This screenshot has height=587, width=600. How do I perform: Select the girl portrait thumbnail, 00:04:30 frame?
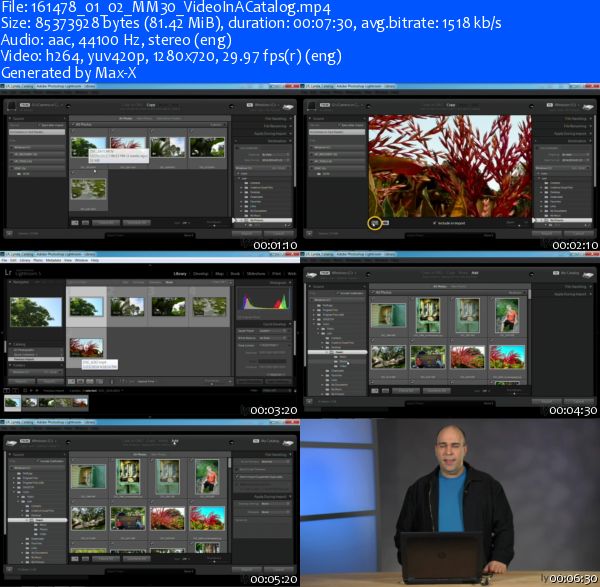pos(507,315)
